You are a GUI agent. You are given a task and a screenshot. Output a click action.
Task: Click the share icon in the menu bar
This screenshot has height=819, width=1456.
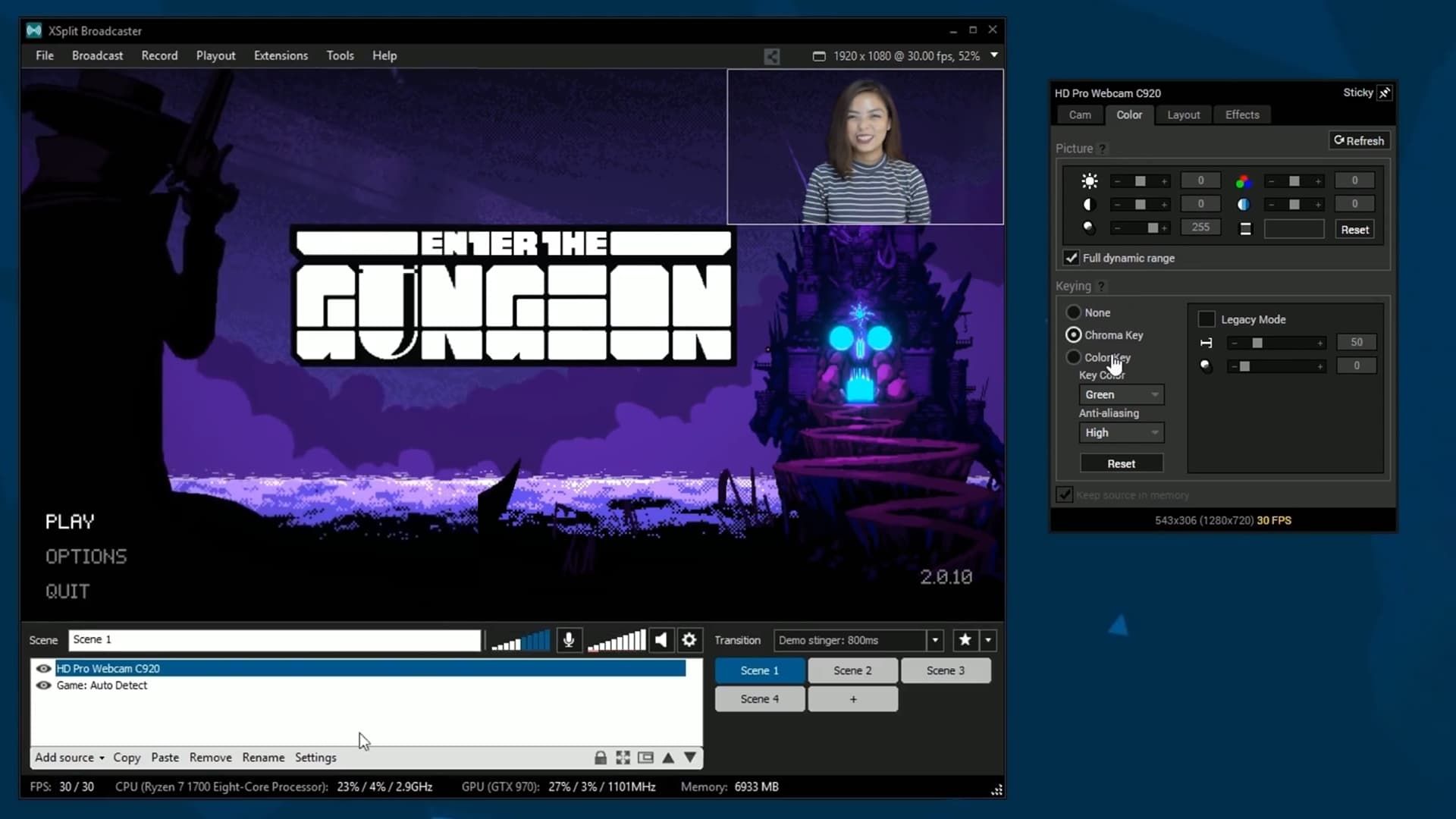pyautogui.click(x=771, y=56)
